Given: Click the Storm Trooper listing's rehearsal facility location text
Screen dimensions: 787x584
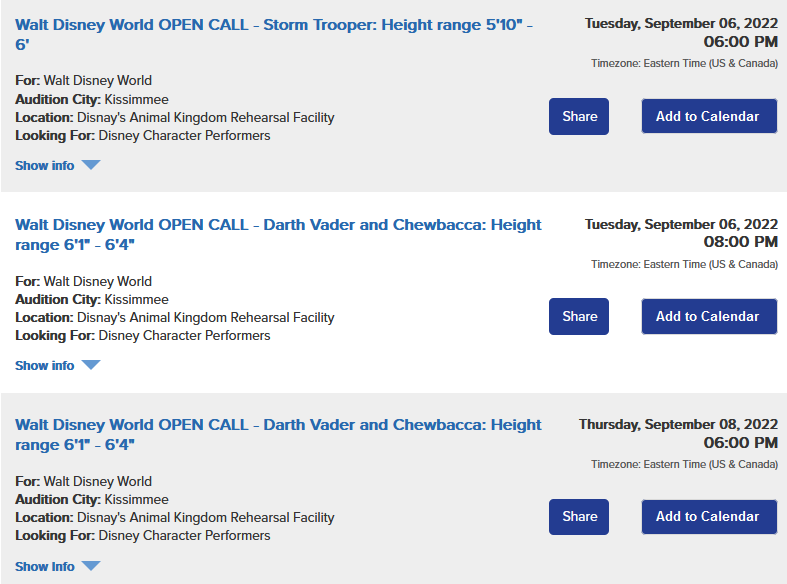Looking at the screenshot, I should tap(205, 117).
